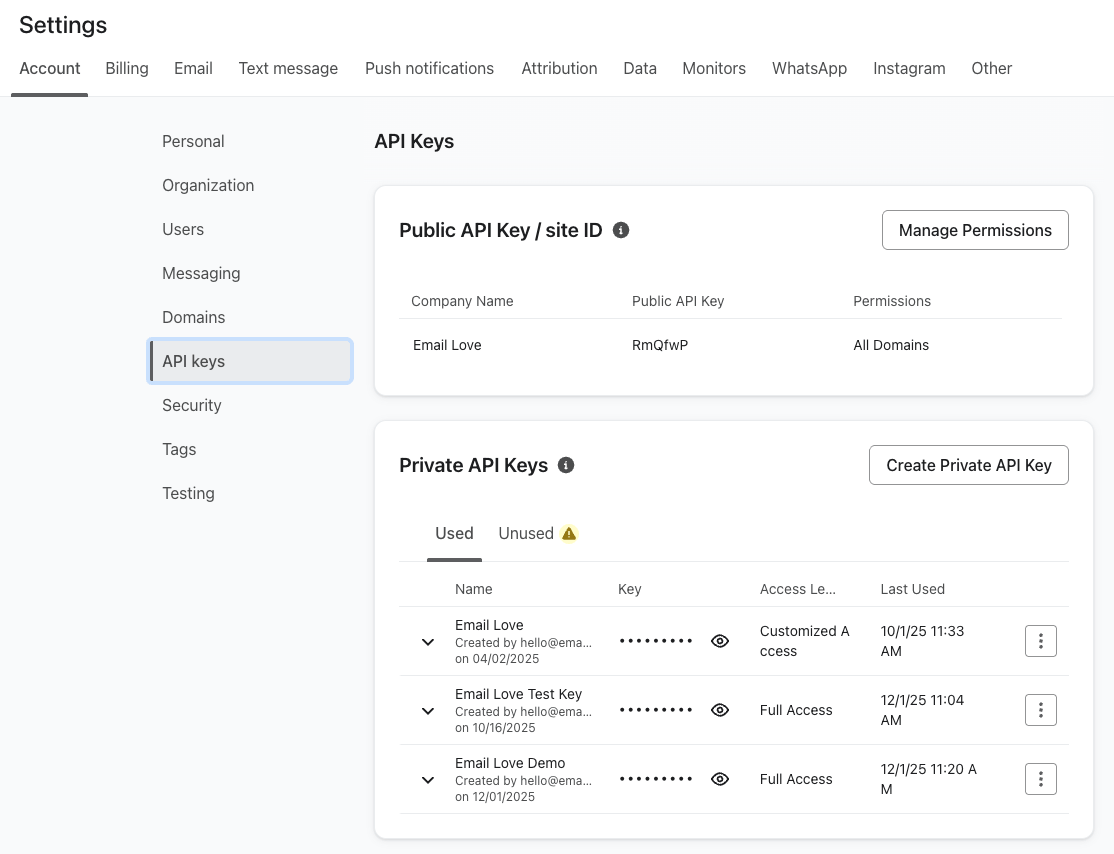Reveal the Email Love Test Key value

pos(720,710)
